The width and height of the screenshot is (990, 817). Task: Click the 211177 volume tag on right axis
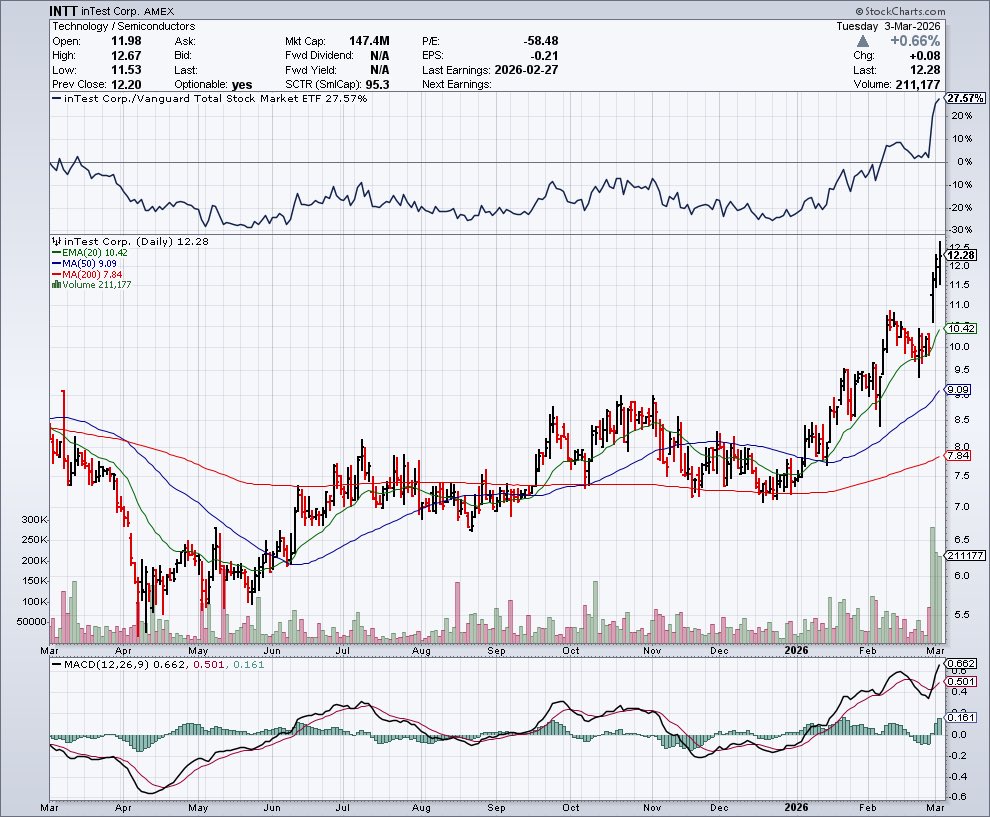click(x=965, y=556)
